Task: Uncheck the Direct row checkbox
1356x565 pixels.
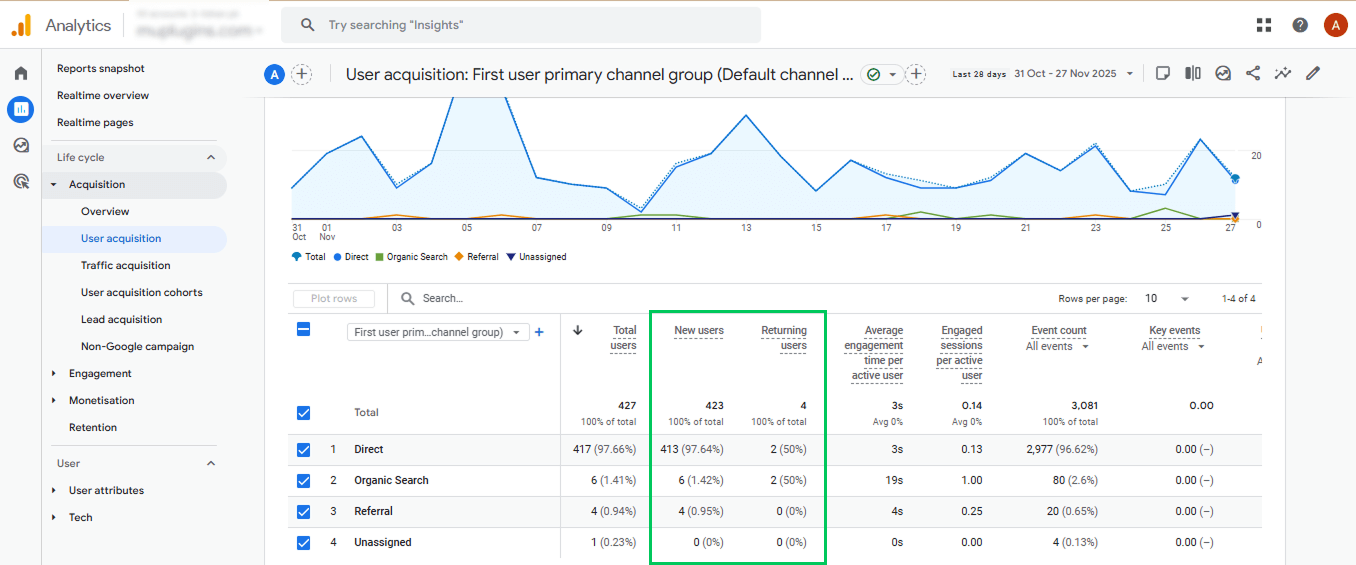Action: 304,450
